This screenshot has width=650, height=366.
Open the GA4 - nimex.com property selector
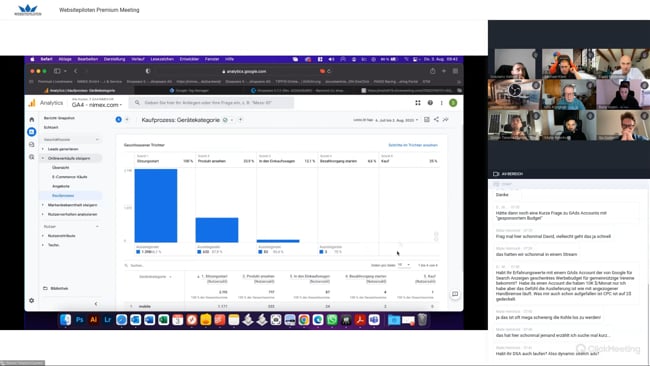point(97,105)
